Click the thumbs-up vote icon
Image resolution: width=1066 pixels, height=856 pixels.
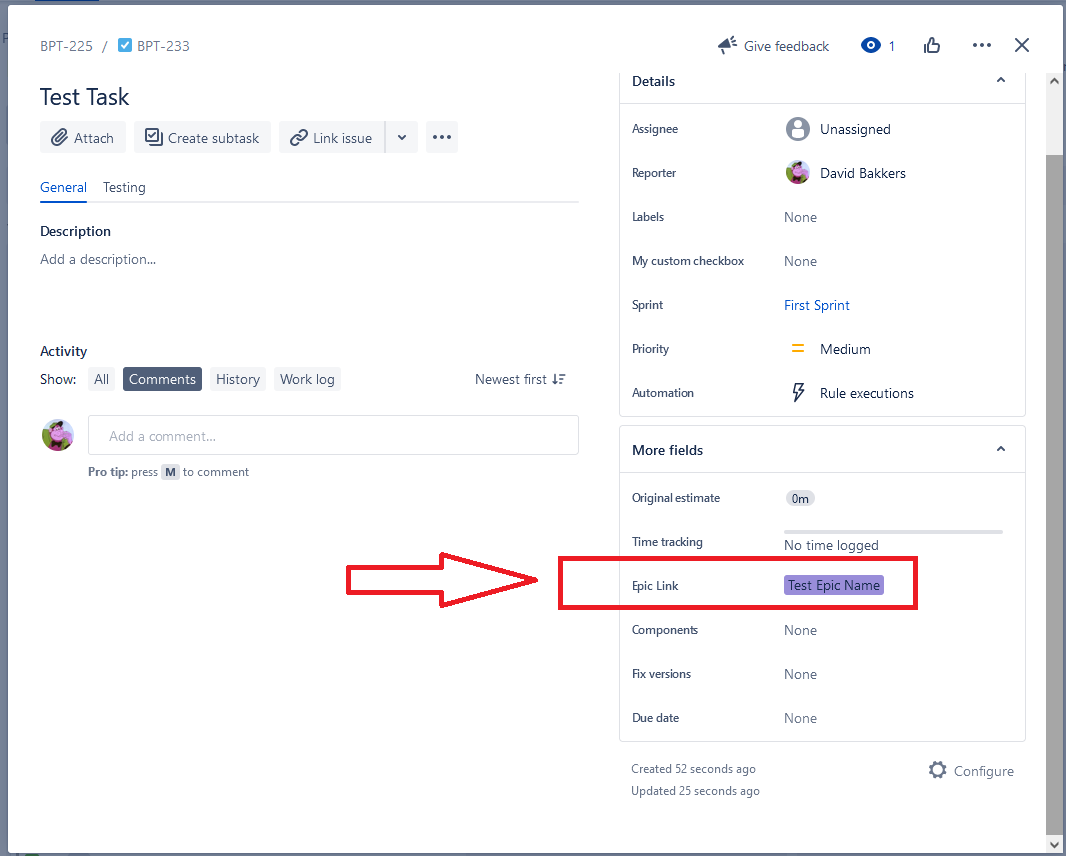pos(932,45)
